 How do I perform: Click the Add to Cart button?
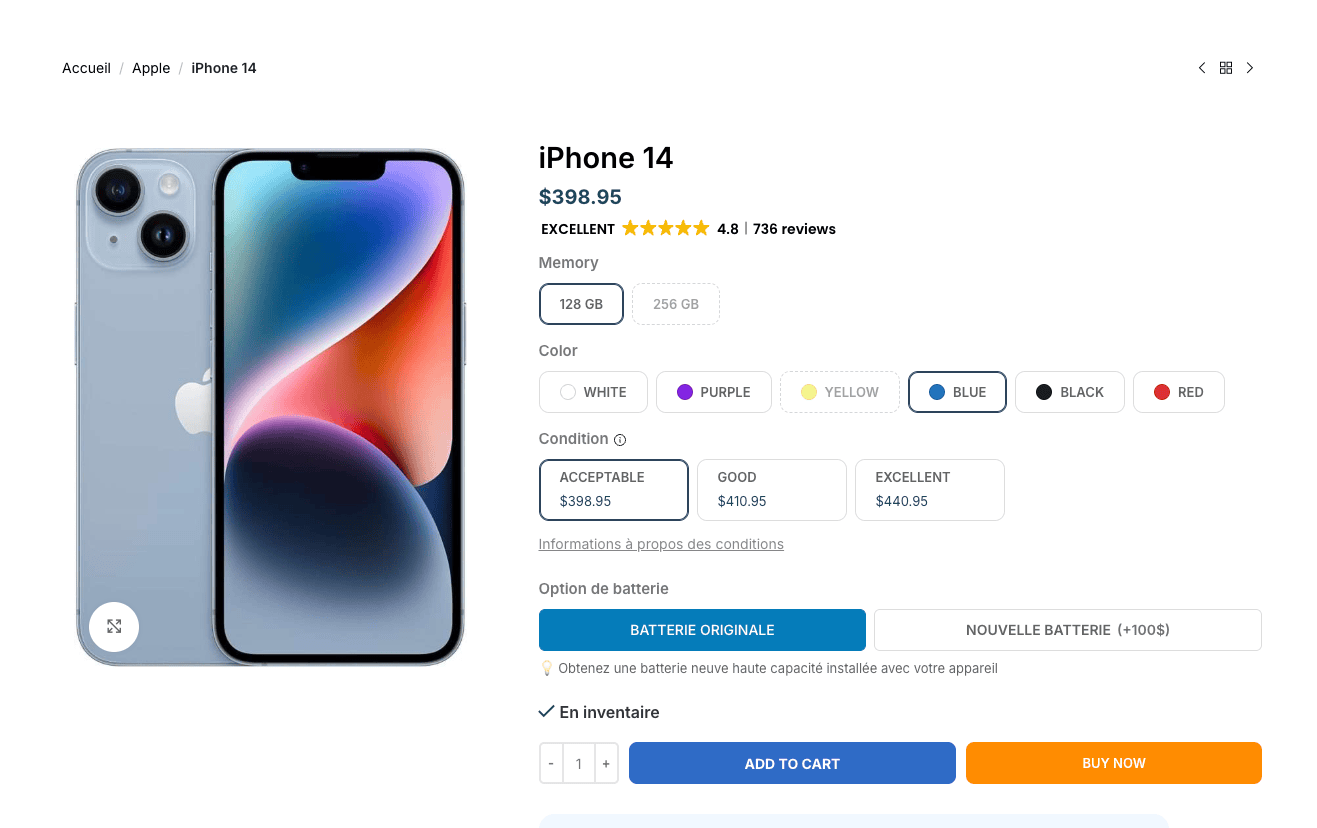(x=792, y=763)
